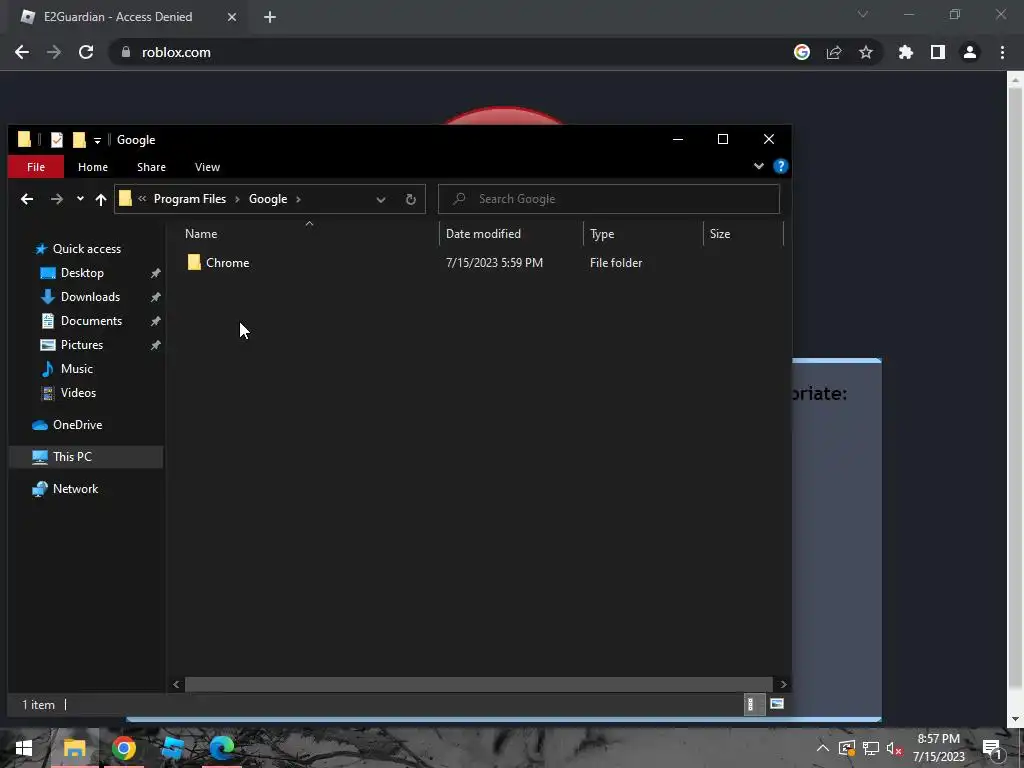
Task: Click the Search Google field
Action: pyautogui.click(x=609, y=199)
